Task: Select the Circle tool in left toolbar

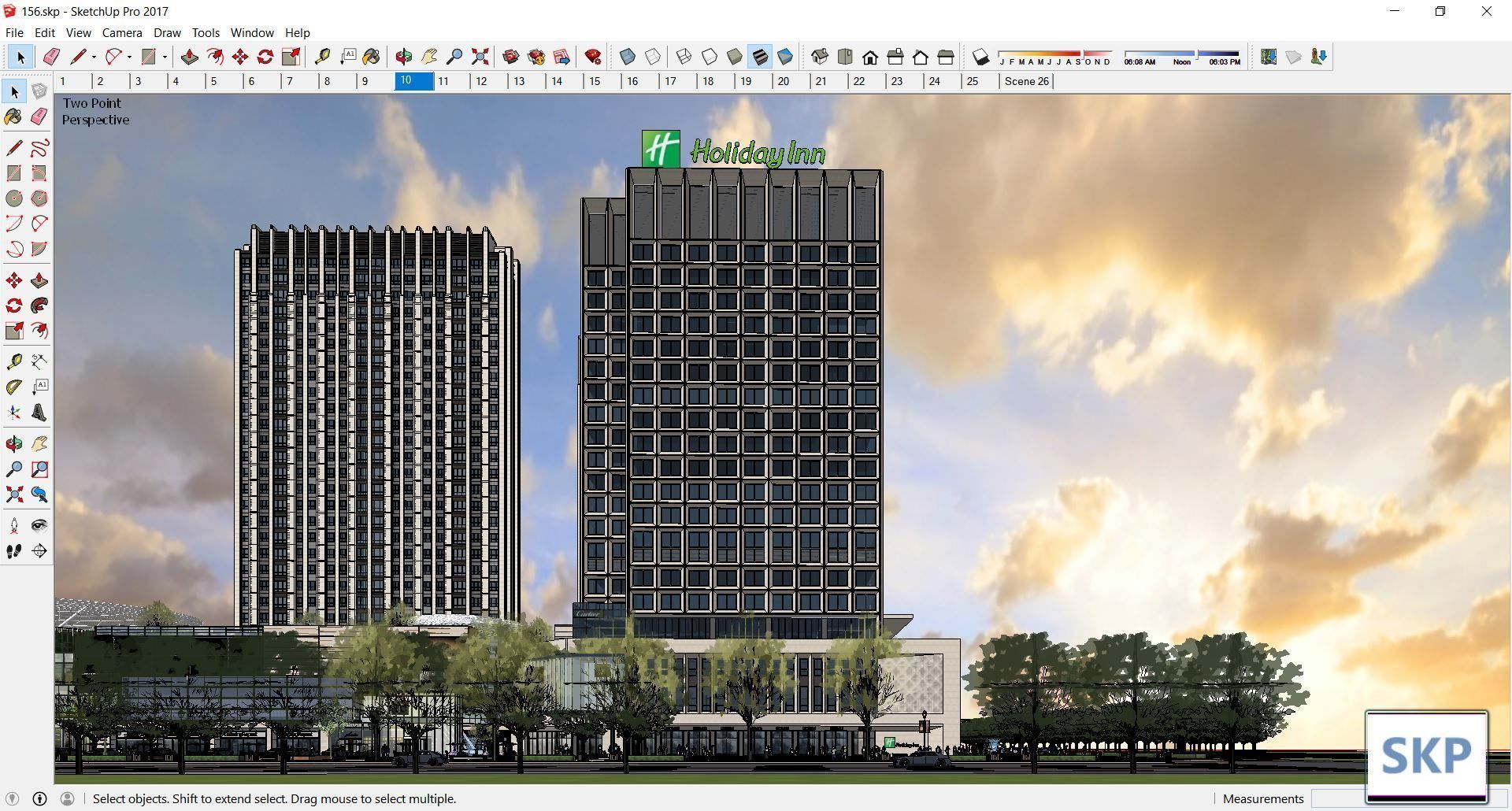Action: click(14, 198)
